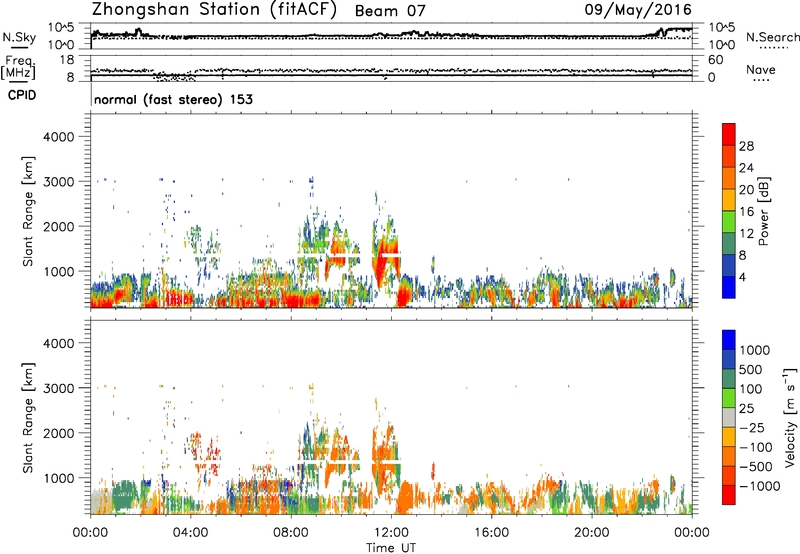Select the 500 label on velocity colorbar
This screenshot has width=800, height=554.
coord(750,370)
